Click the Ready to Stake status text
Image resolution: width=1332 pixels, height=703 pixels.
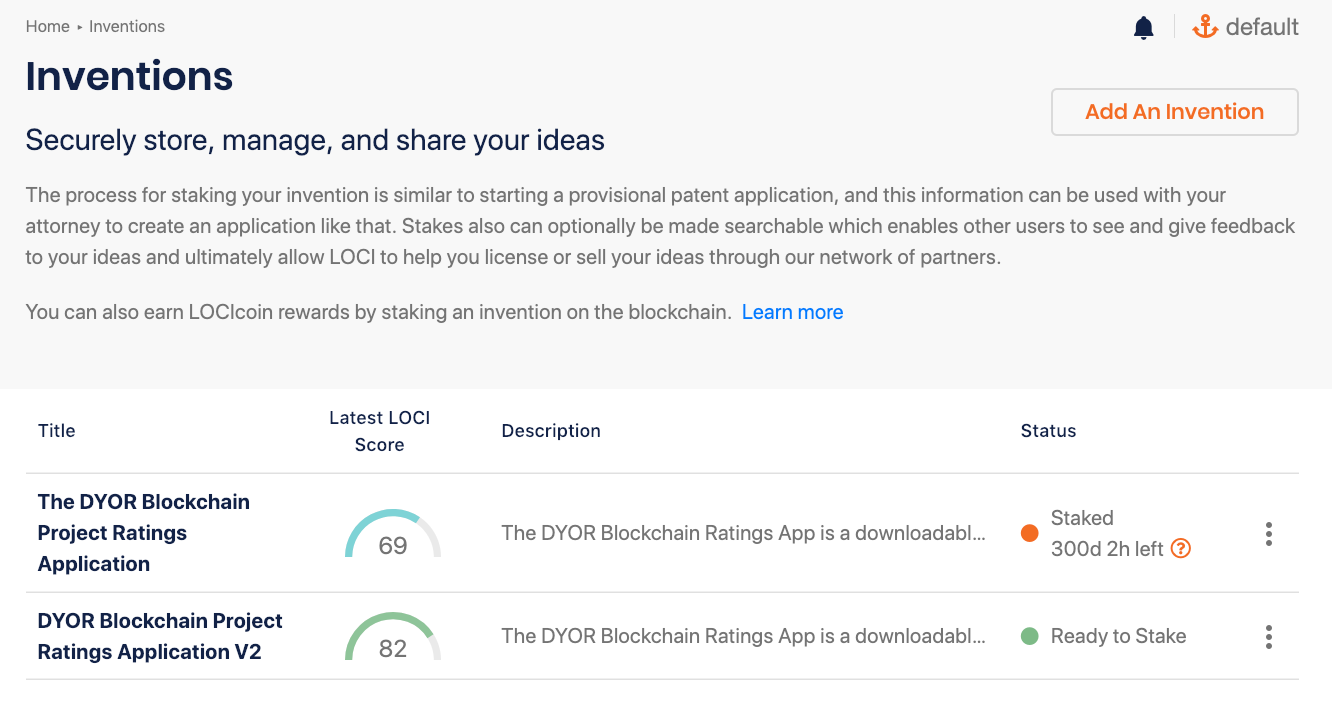(1118, 636)
